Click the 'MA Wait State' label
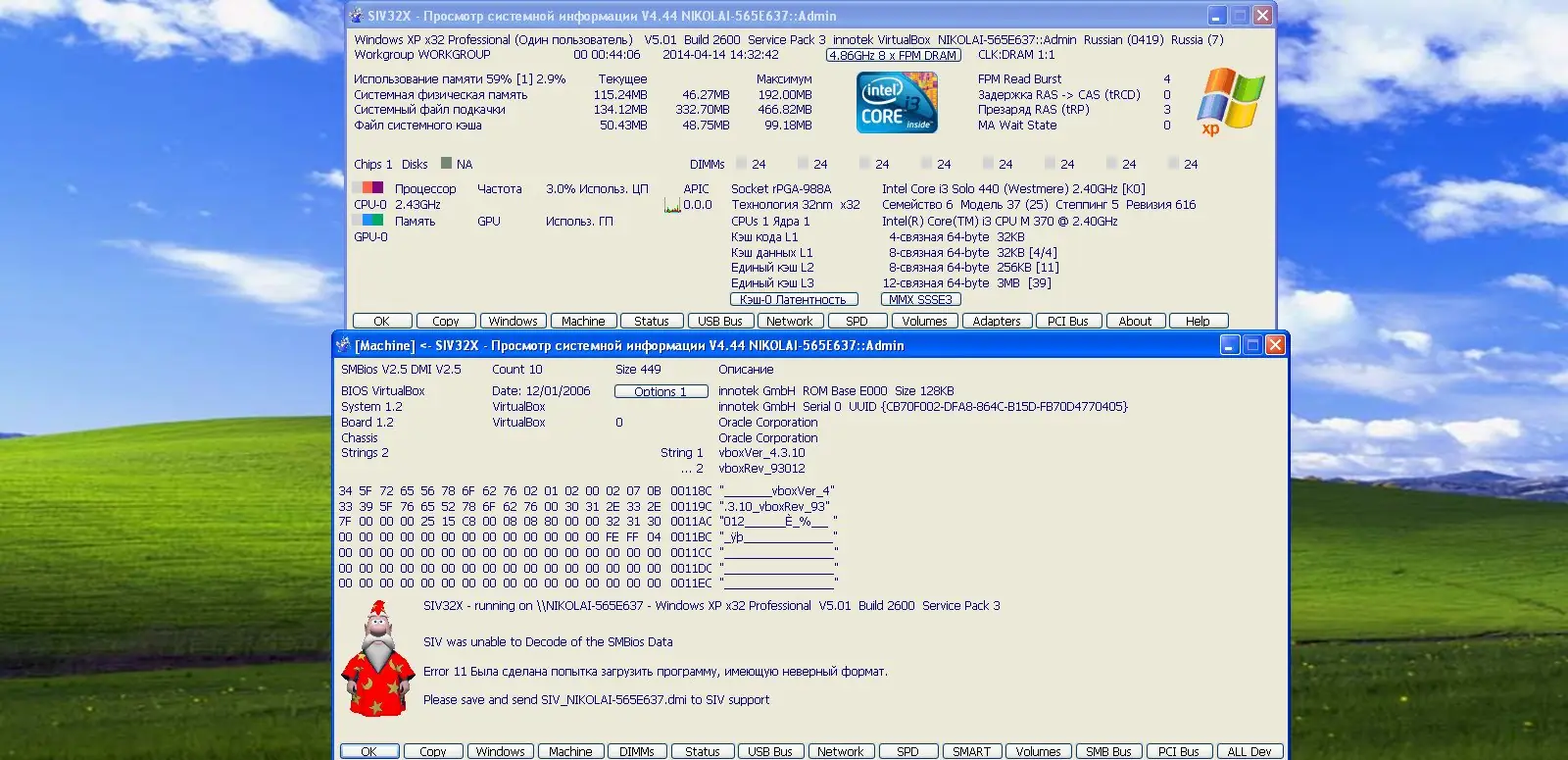The width and height of the screenshot is (1568, 760). [1017, 126]
